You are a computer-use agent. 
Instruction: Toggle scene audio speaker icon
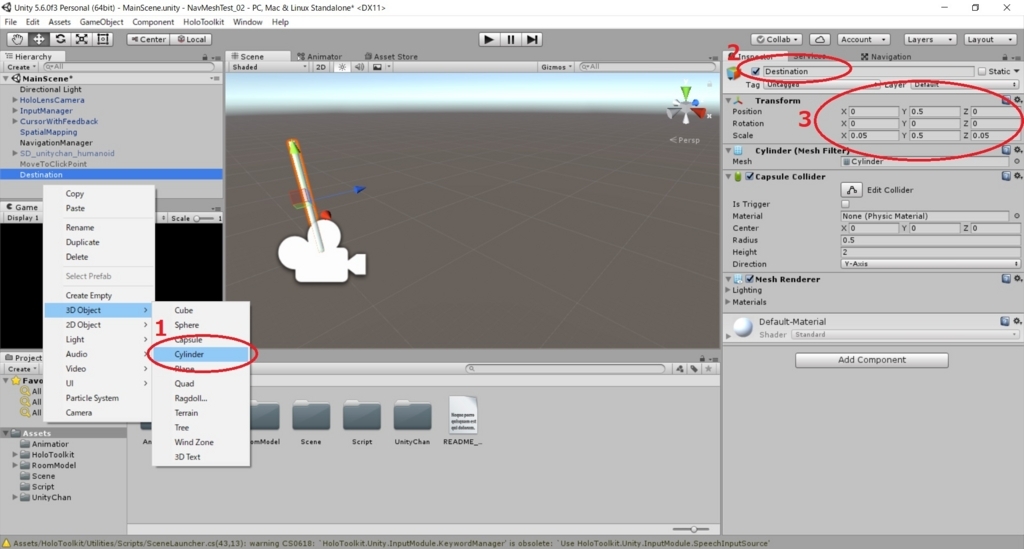point(359,67)
